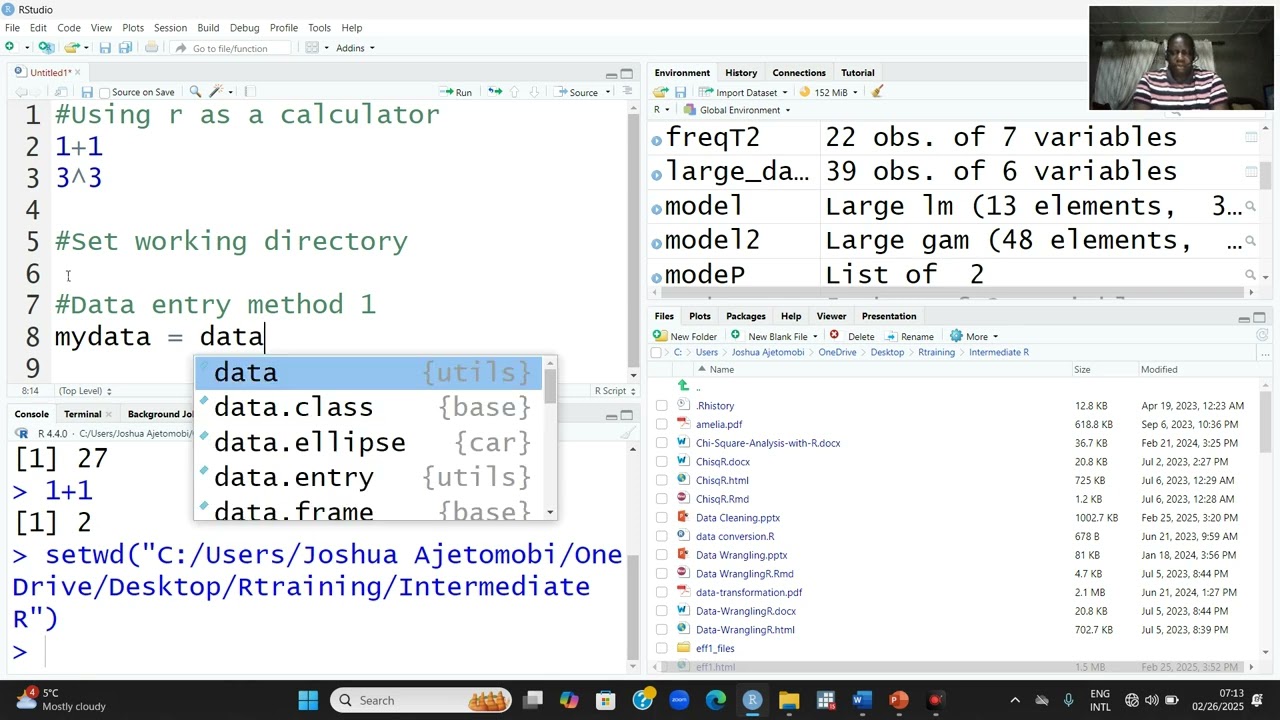Click the Find/Replace magnifier icon in editor
Image resolution: width=1280 pixels, height=720 pixels.
(195, 92)
